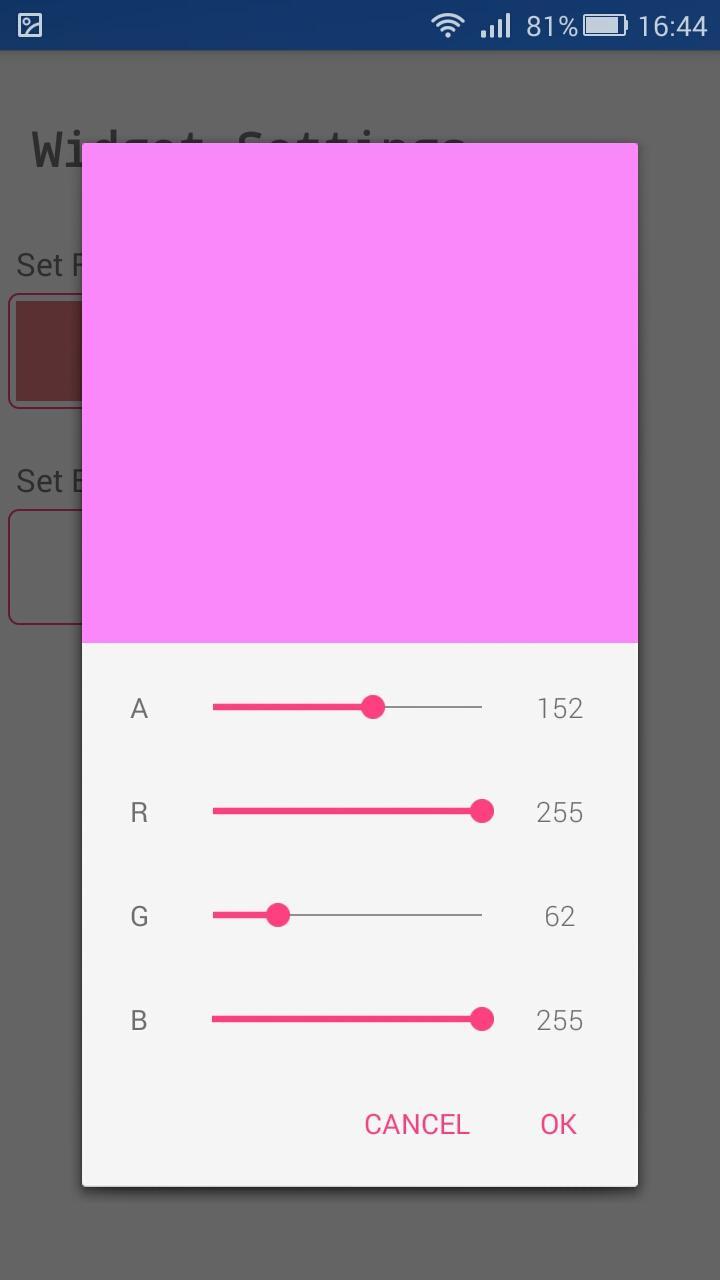
Task: Dismiss dialog with CANCEL button
Action: pos(417,1124)
